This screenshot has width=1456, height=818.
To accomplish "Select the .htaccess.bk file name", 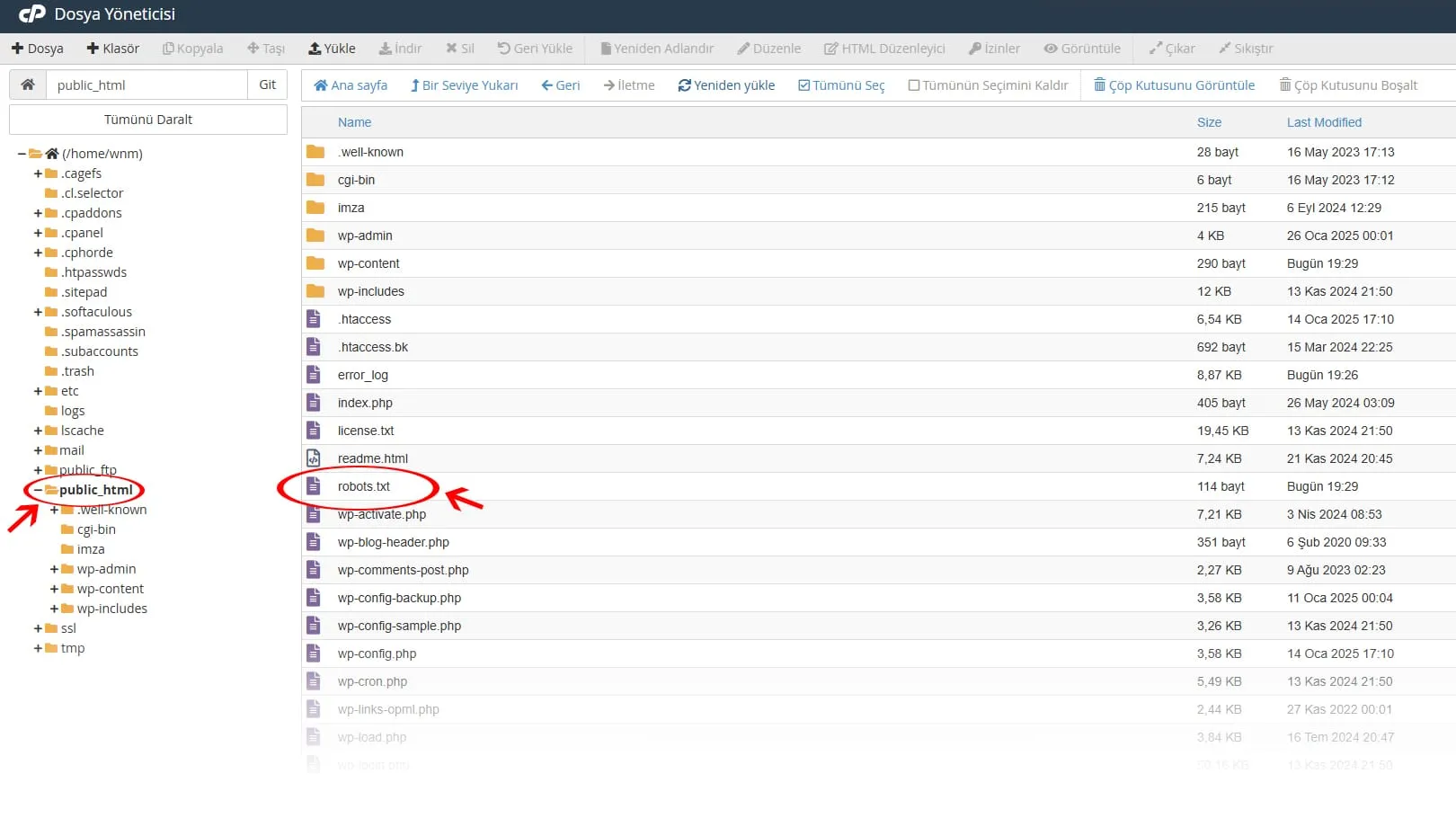I will (373, 347).
